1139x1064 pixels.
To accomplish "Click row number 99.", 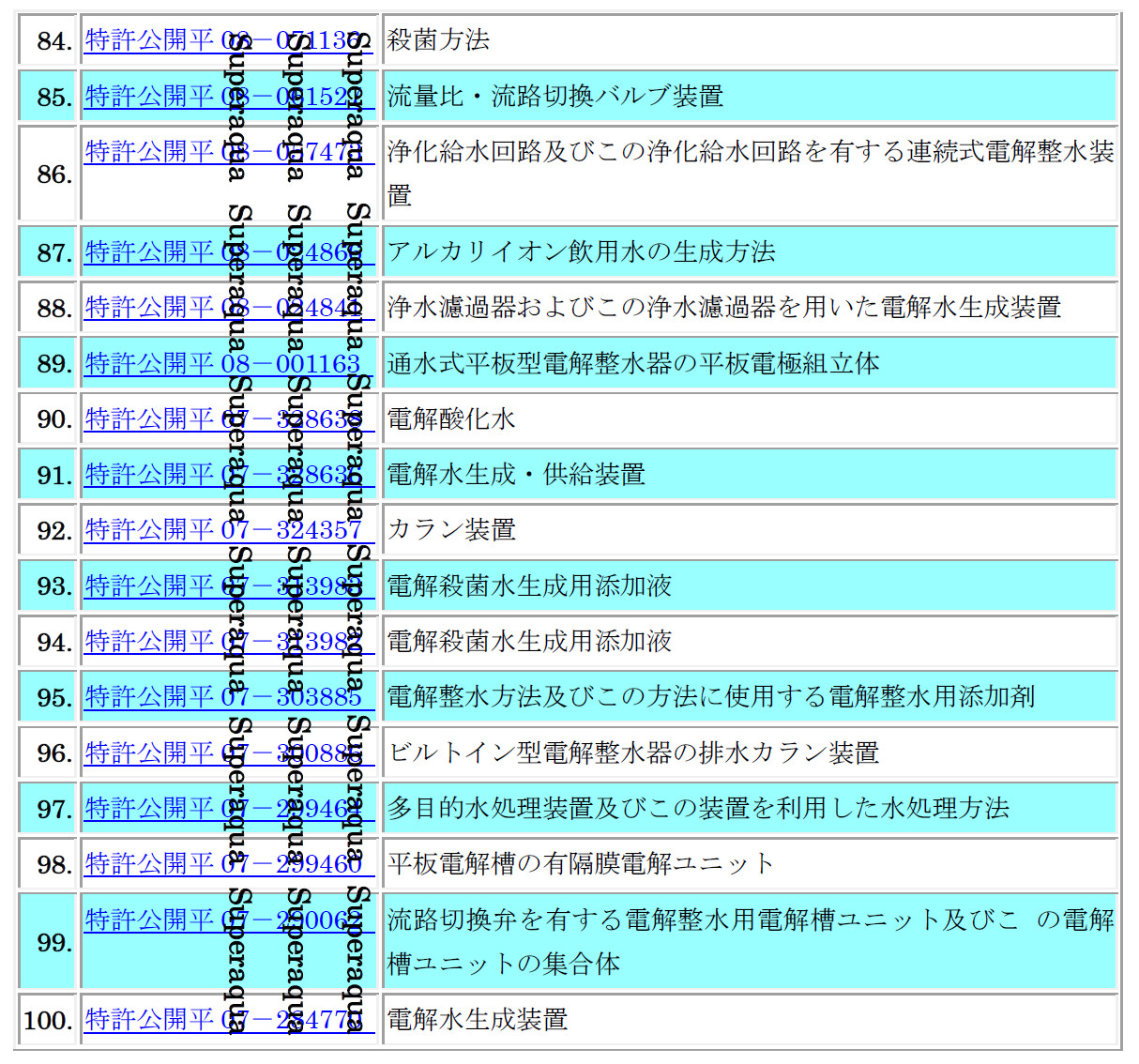I will point(55,943).
